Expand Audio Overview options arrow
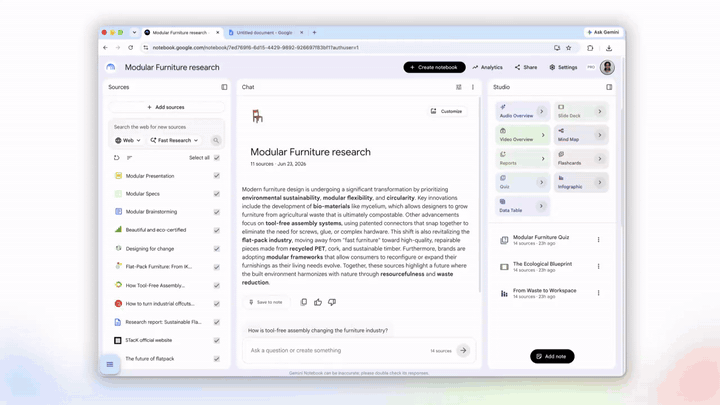The width and height of the screenshot is (720, 405). [x=541, y=112]
